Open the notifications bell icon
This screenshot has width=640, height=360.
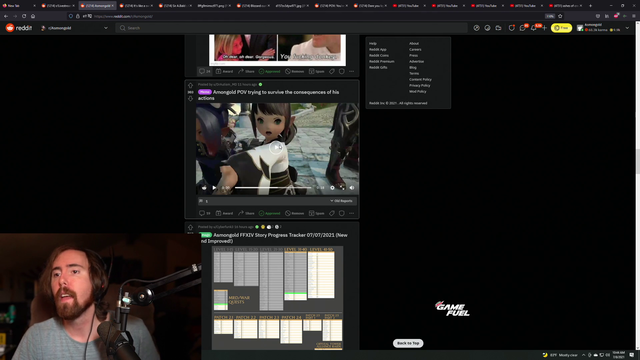point(534,28)
